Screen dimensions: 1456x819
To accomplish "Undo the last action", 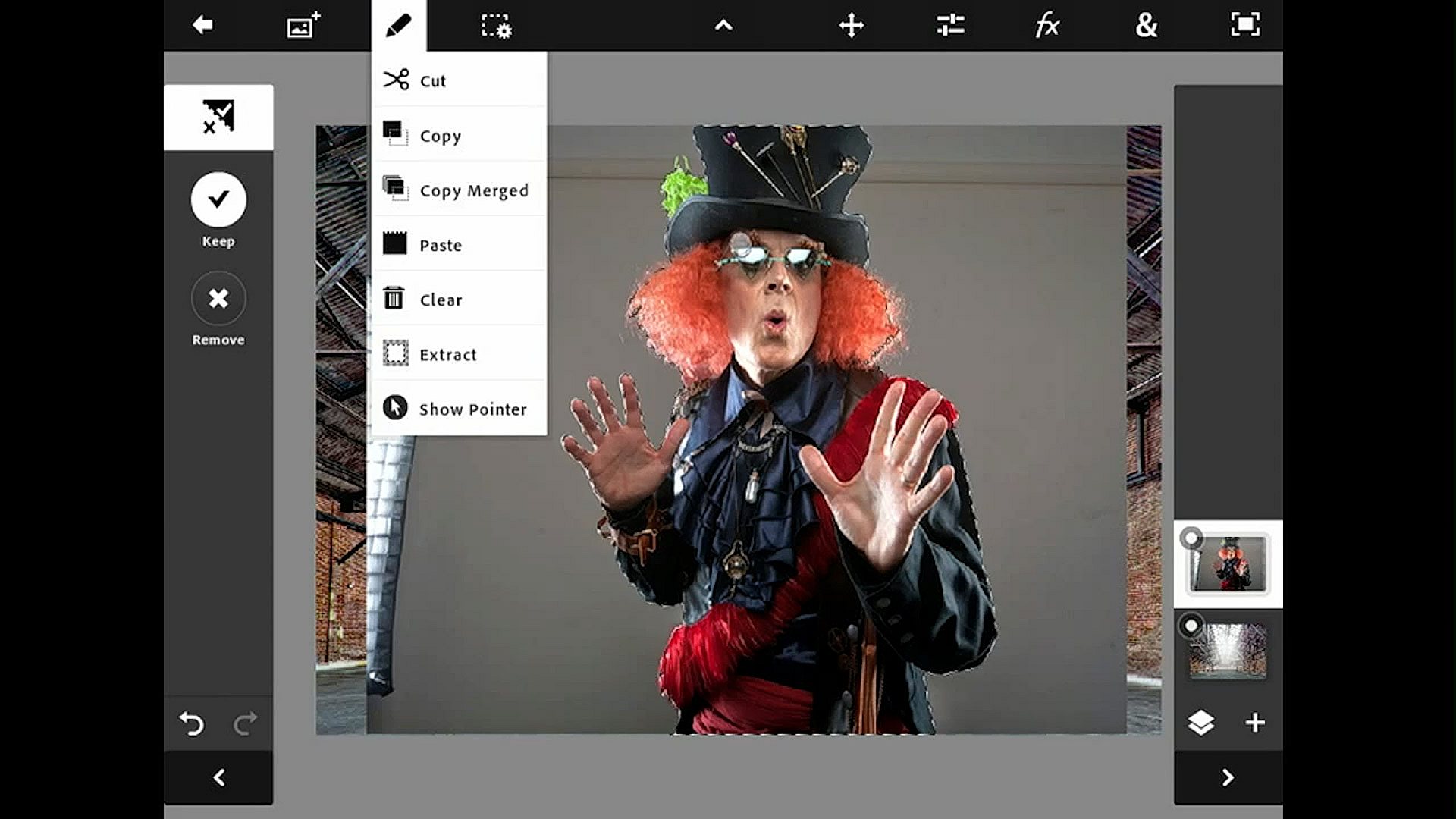I will 191,723.
